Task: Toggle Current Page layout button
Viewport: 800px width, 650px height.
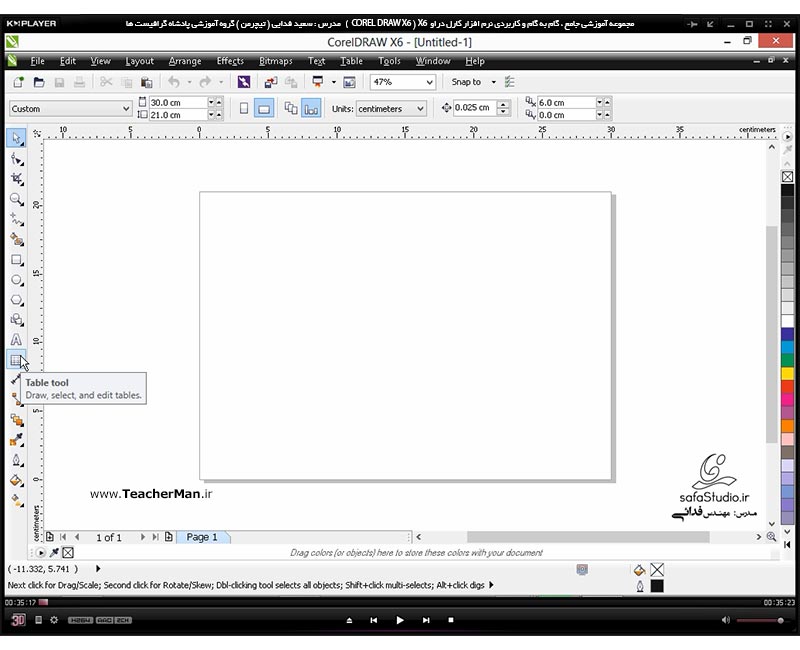Action: [x=311, y=108]
